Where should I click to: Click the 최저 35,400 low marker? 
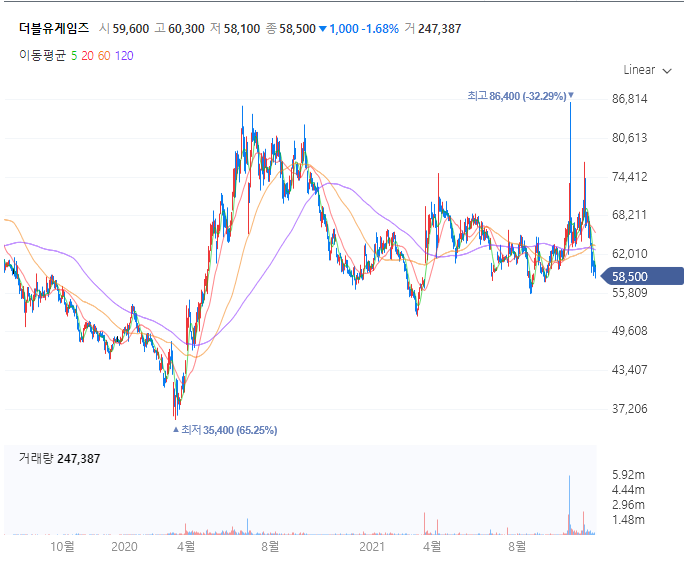[x=225, y=430]
